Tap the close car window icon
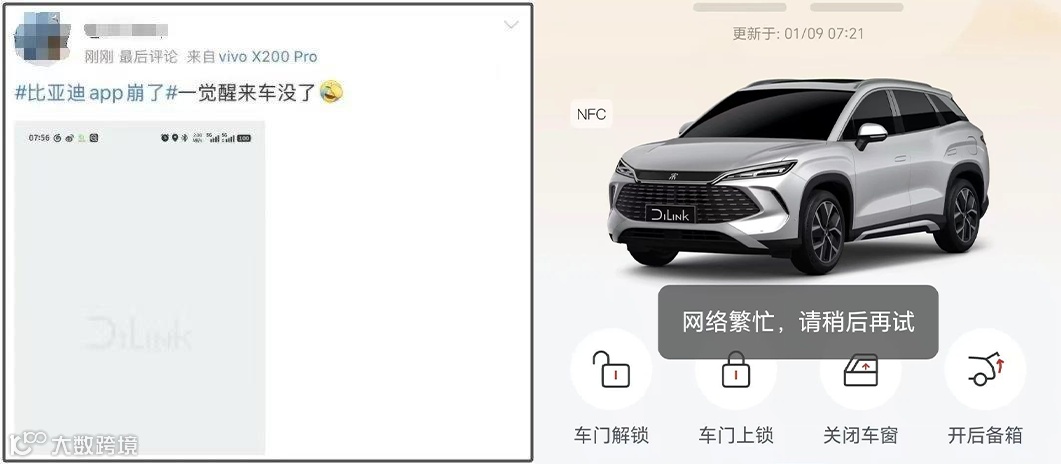Viewport: 1061px width, 464px height. 860,370
